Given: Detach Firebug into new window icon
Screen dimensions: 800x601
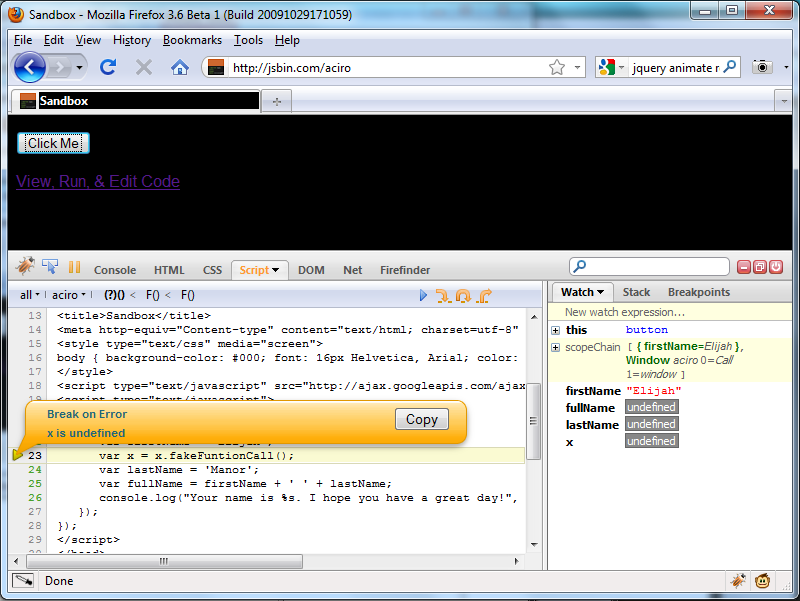Looking at the screenshot, I should pyautogui.click(x=760, y=267).
